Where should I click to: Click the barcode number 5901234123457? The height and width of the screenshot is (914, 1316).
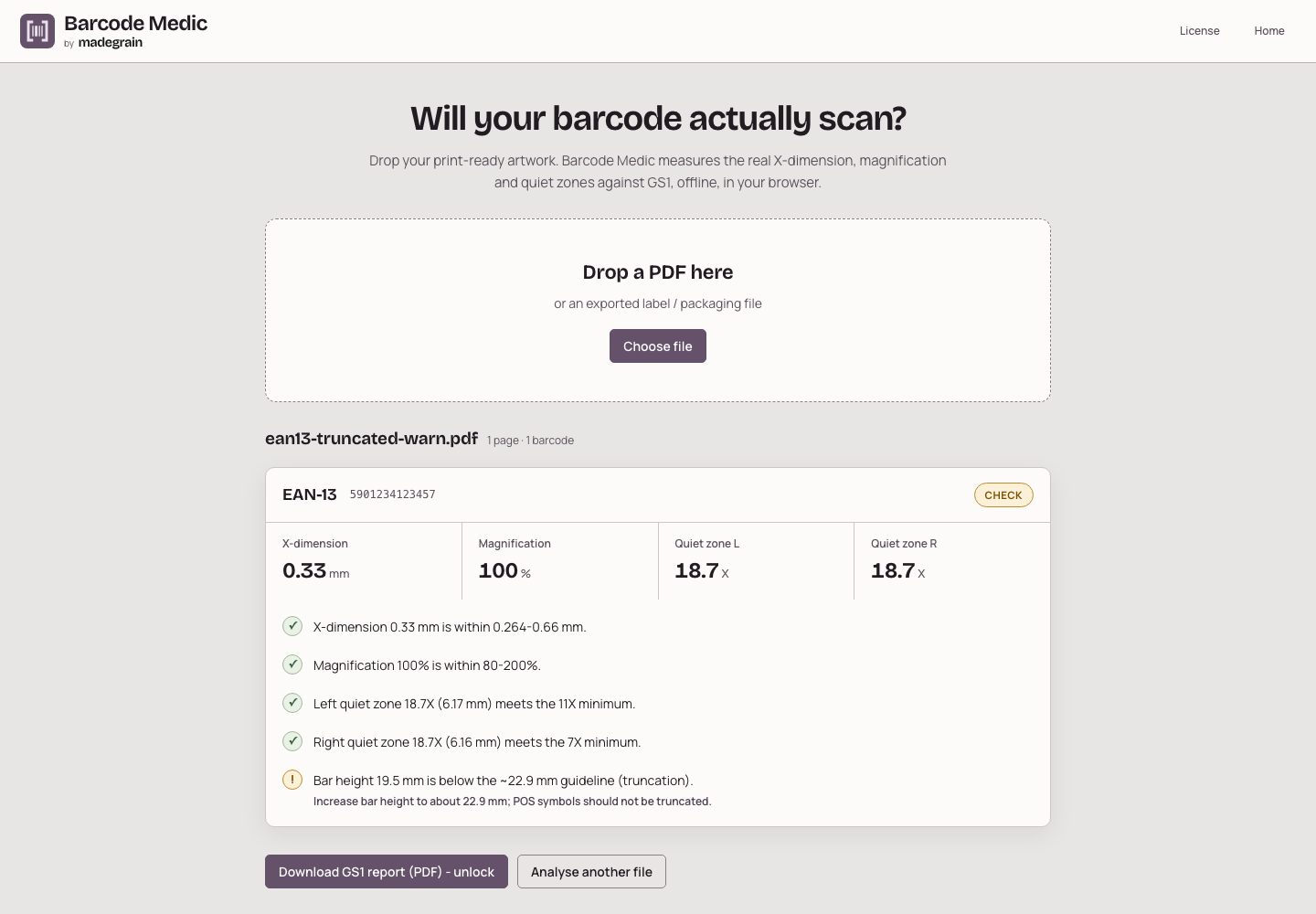[393, 494]
